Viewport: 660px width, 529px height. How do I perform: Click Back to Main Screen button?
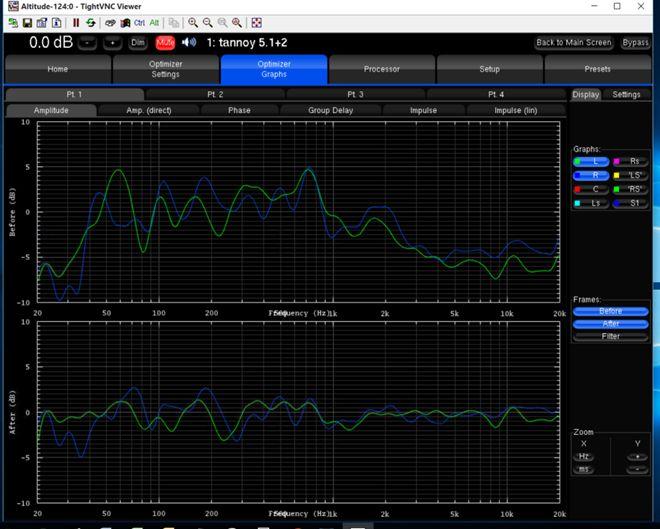573,43
